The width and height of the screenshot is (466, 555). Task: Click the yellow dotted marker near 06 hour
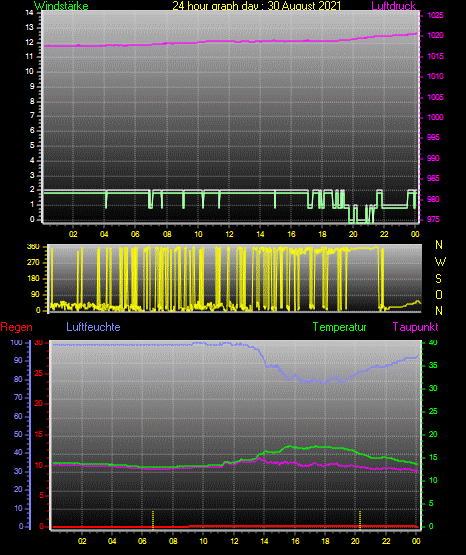pos(153,520)
